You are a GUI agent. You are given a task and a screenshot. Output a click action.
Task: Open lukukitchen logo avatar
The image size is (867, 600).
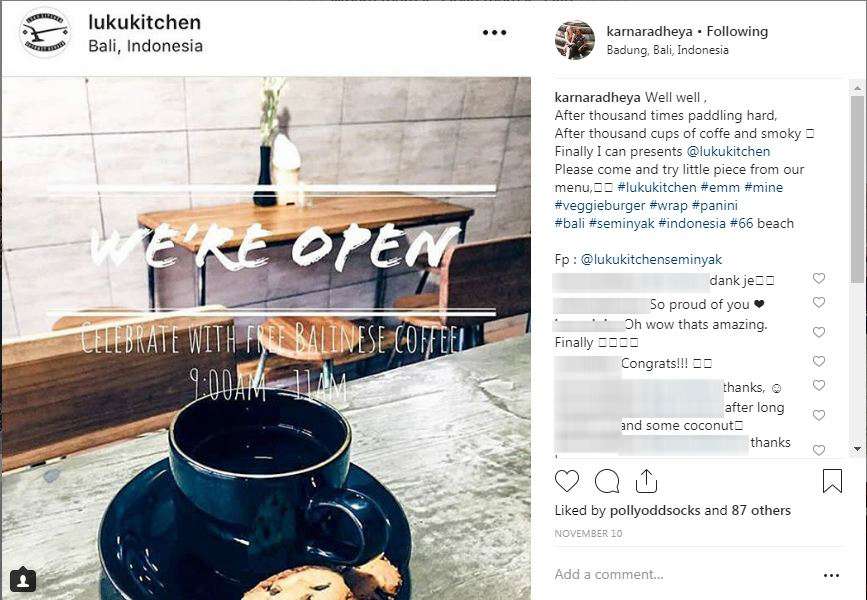pos(44,33)
